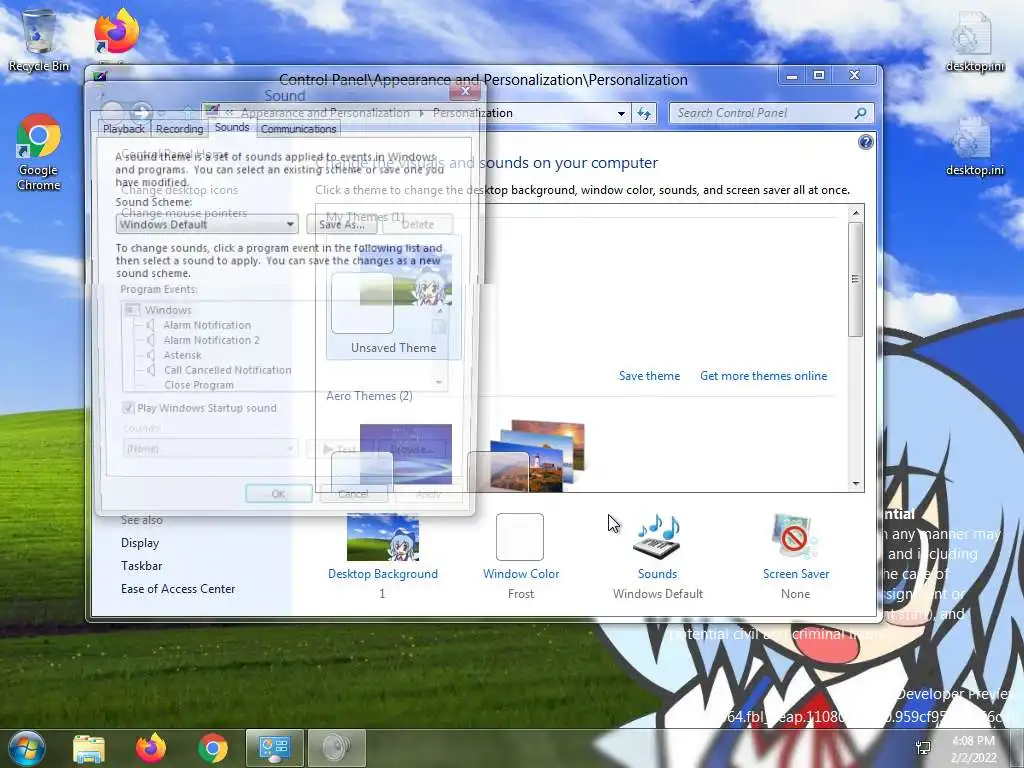This screenshot has width=1024, height=768.
Task: Click Personalization in the address breadcrumb
Action: click(x=473, y=113)
